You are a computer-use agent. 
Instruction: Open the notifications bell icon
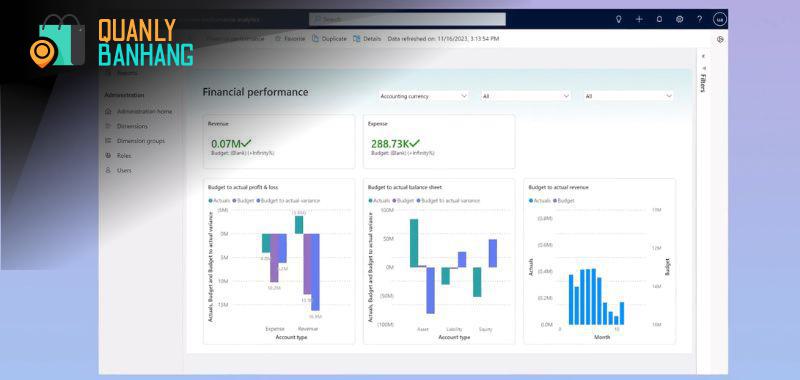(659, 19)
